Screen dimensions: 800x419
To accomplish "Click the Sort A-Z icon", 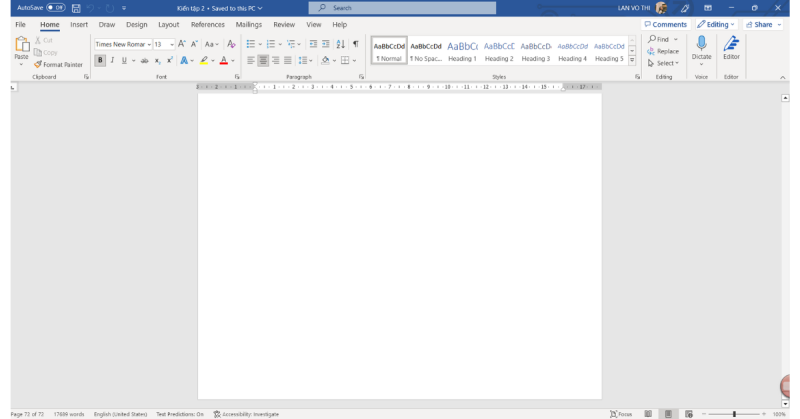I will (340, 44).
